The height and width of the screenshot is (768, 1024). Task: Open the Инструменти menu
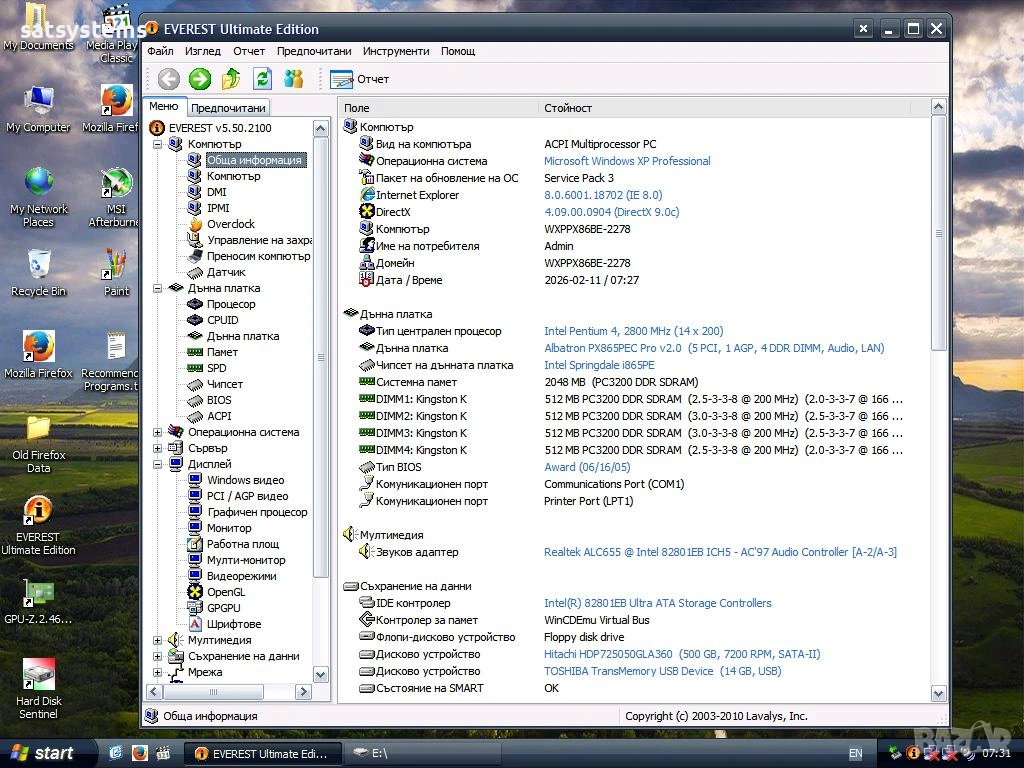tap(396, 51)
